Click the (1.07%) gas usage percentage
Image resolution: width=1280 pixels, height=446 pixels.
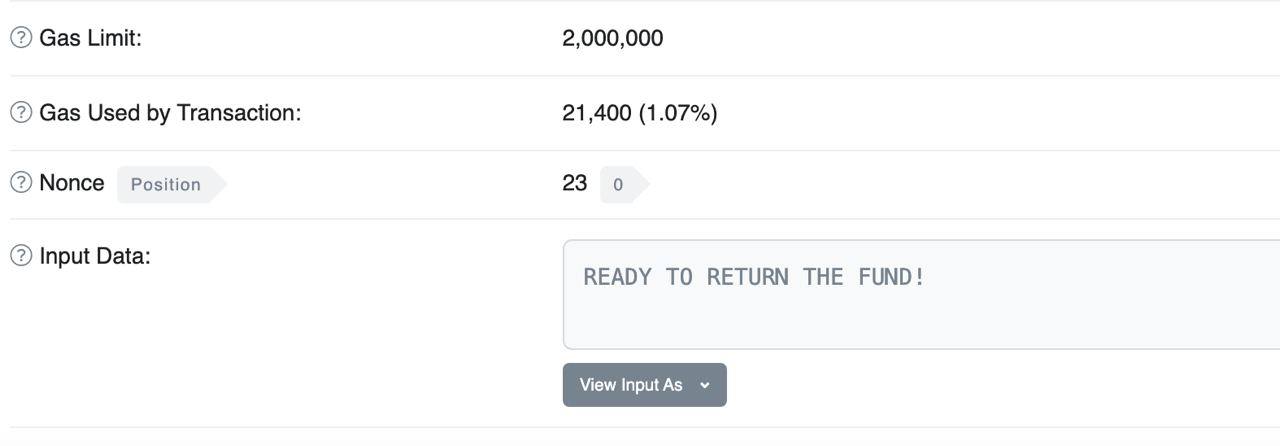click(x=678, y=113)
